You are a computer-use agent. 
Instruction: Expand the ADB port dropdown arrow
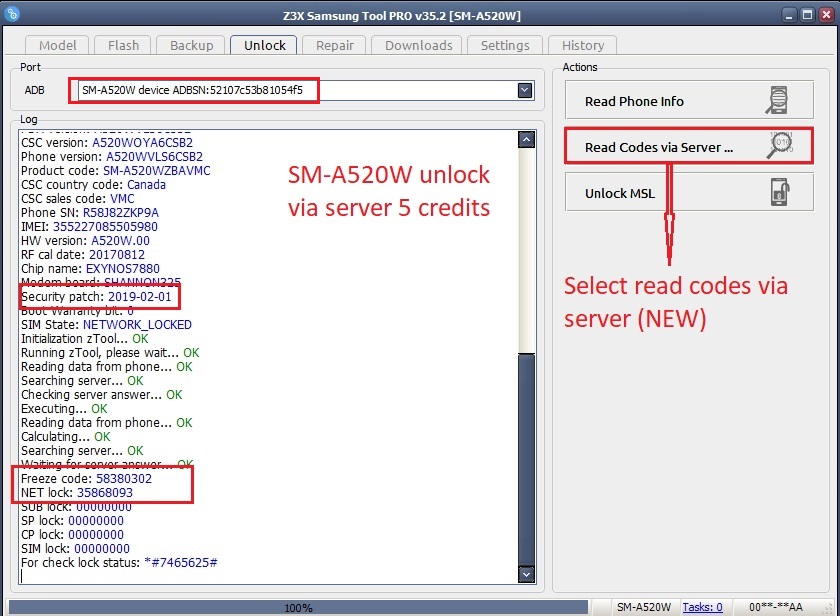click(525, 90)
